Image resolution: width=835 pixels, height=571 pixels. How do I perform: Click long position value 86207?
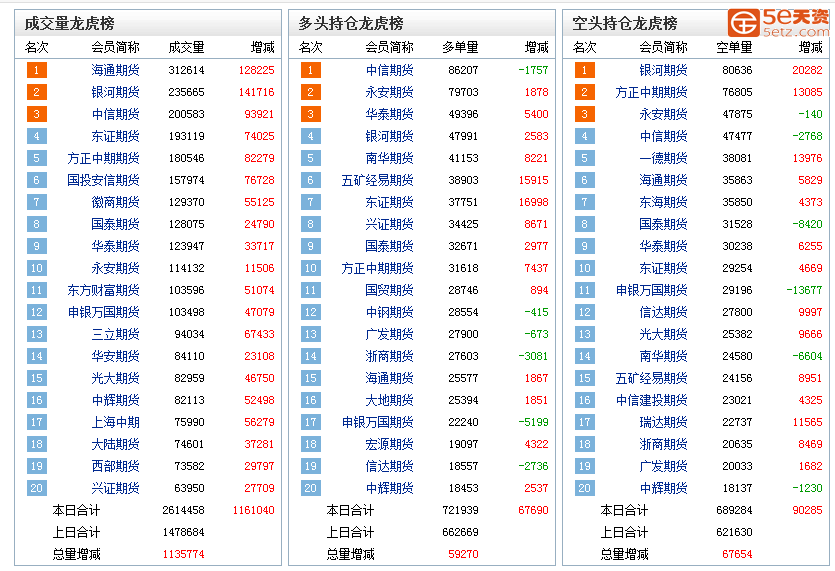click(x=463, y=70)
